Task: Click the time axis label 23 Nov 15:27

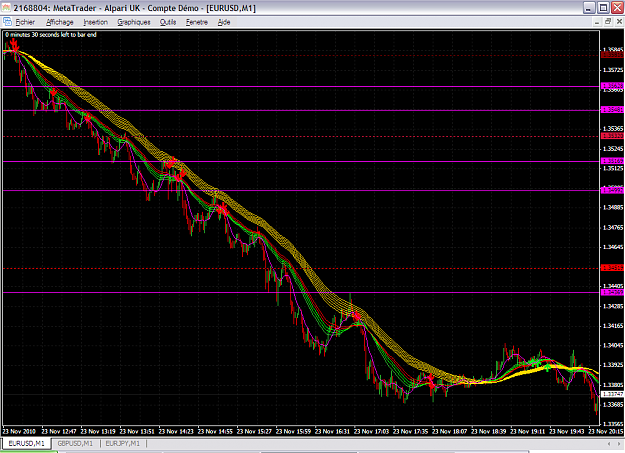Action: pyautogui.click(x=254, y=431)
